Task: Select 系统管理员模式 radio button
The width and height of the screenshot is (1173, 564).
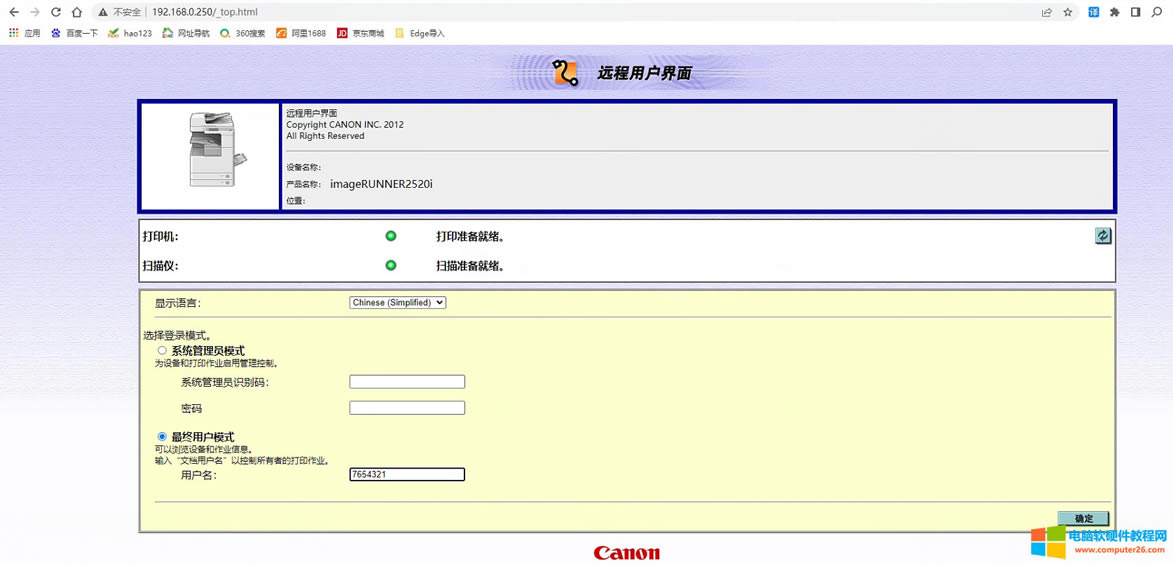Action: [162, 351]
